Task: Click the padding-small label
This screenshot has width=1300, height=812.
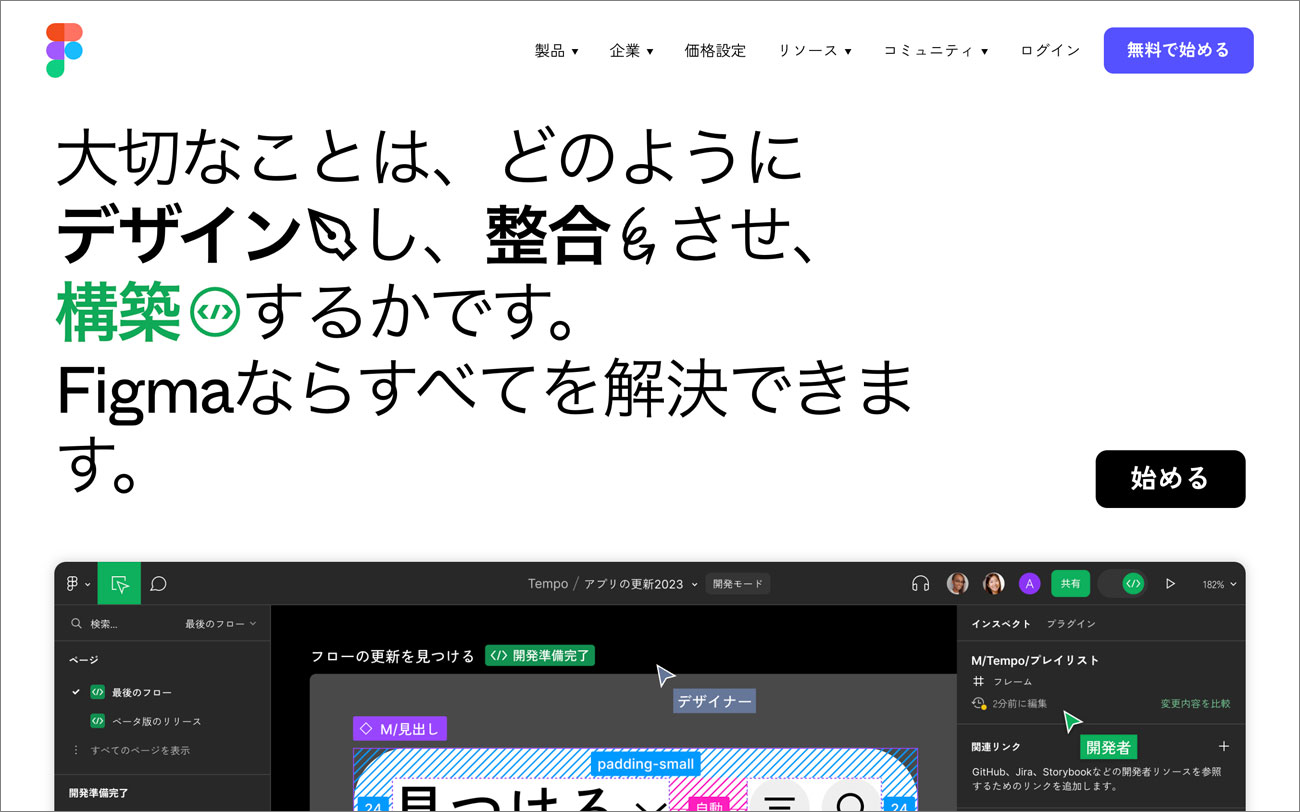Action: click(x=646, y=764)
